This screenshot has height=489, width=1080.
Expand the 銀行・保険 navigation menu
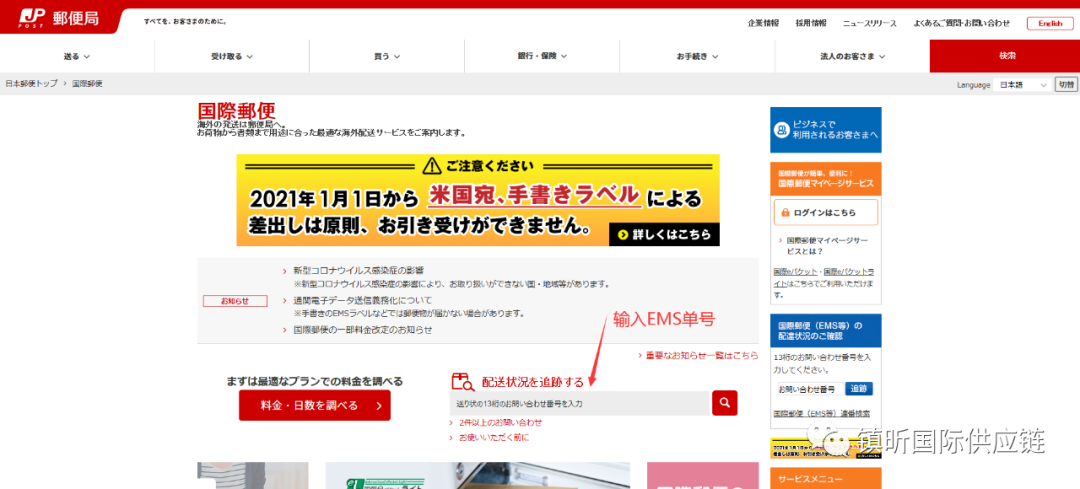point(542,56)
